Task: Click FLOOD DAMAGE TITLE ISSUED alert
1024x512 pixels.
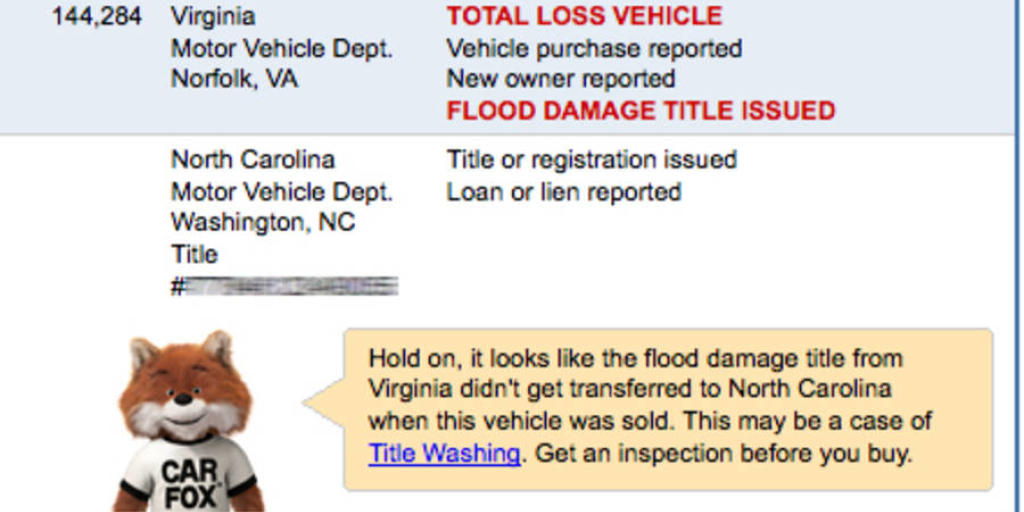Action: point(641,111)
